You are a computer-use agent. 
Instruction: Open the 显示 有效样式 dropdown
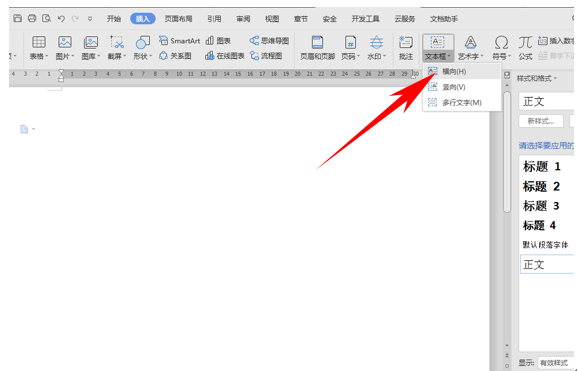click(x=557, y=363)
